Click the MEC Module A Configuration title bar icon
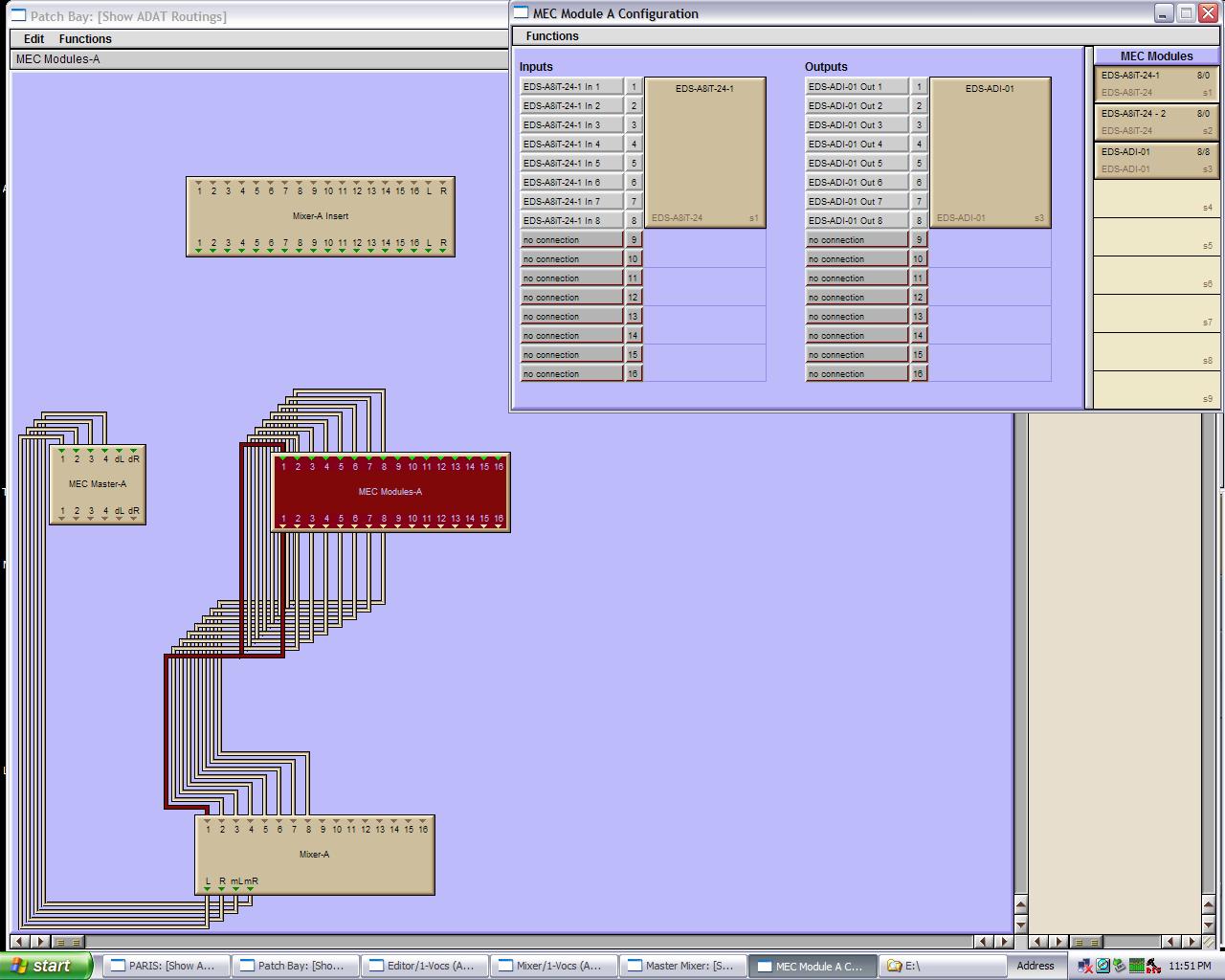The image size is (1225, 980). pos(521,12)
